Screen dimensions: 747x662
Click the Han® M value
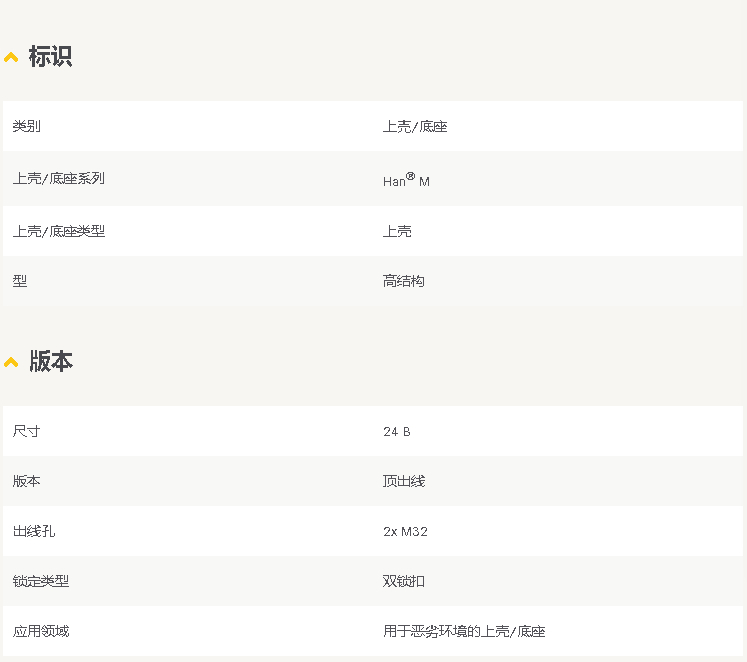(406, 180)
